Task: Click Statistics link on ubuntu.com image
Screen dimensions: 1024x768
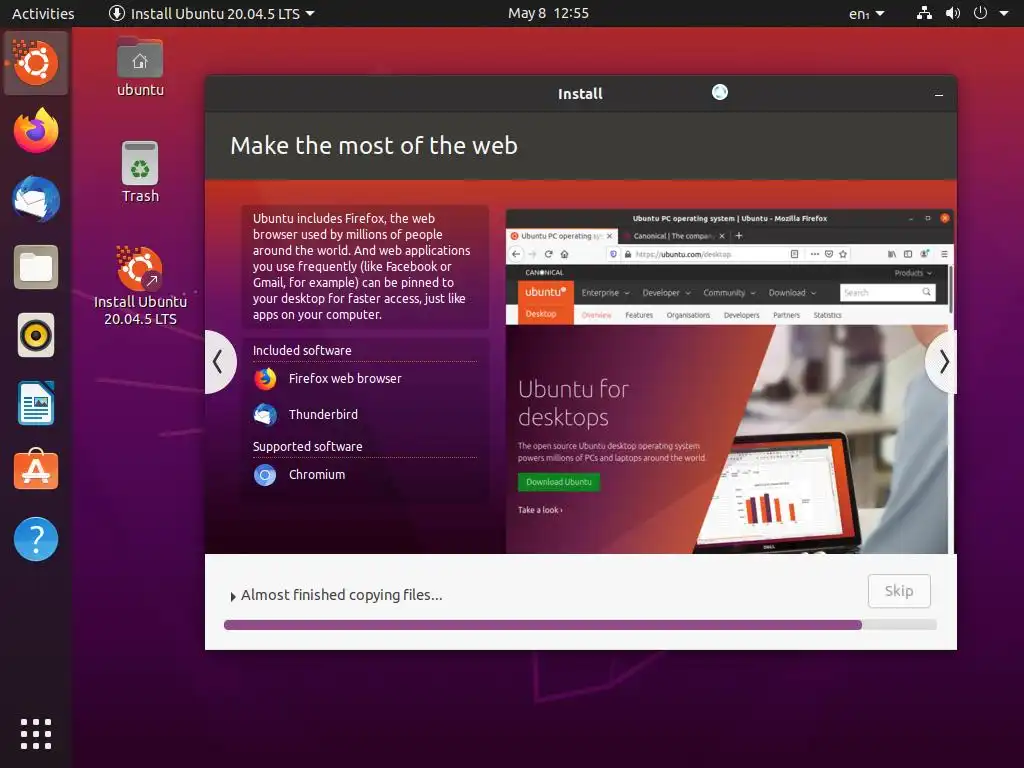Action: point(827,315)
